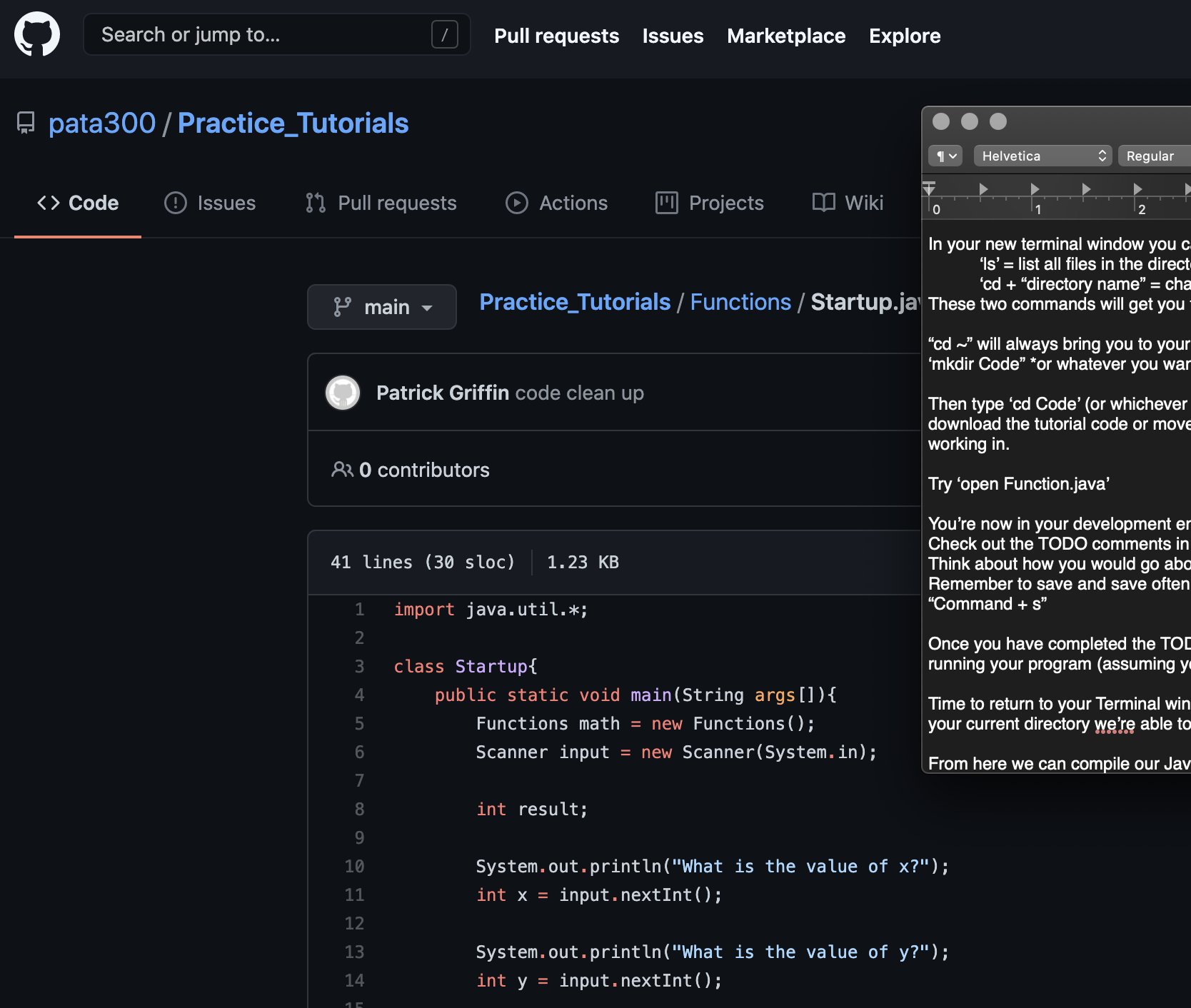
Task: Click the tab stop arrow before ruler mark 1
Action: coord(1035,188)
